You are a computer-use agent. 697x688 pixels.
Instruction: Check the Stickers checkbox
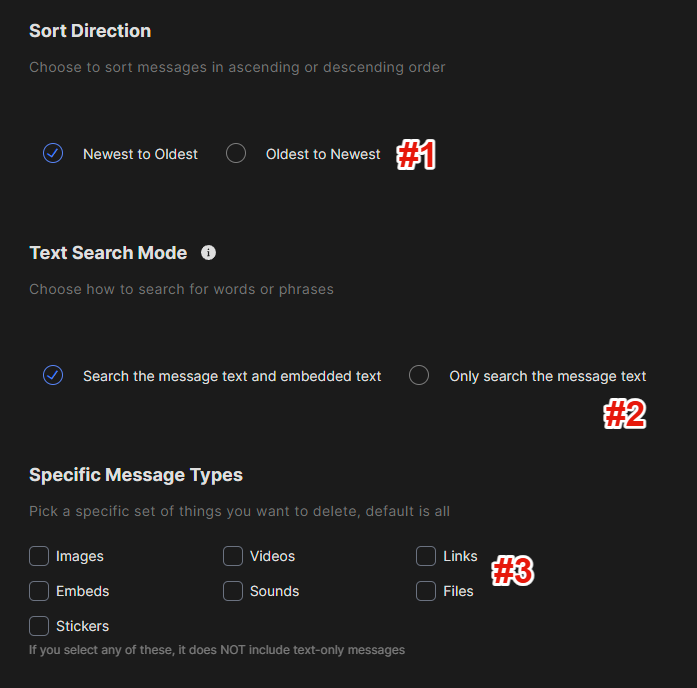(x=39, y=626)
